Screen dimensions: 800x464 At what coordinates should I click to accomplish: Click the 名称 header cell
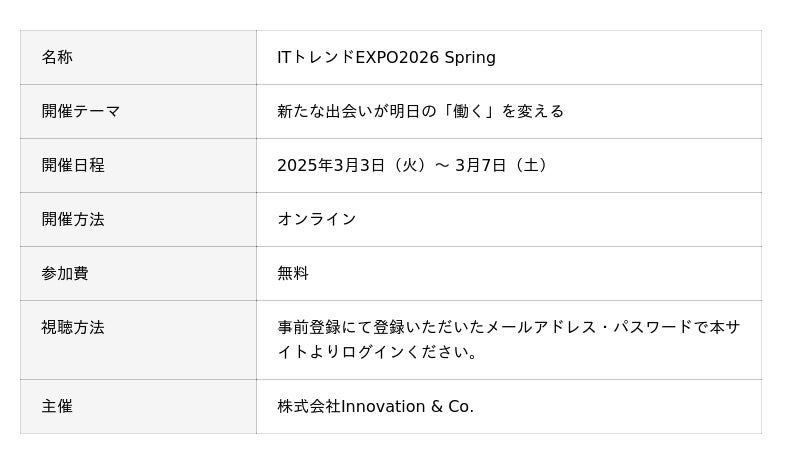[57, 58]
